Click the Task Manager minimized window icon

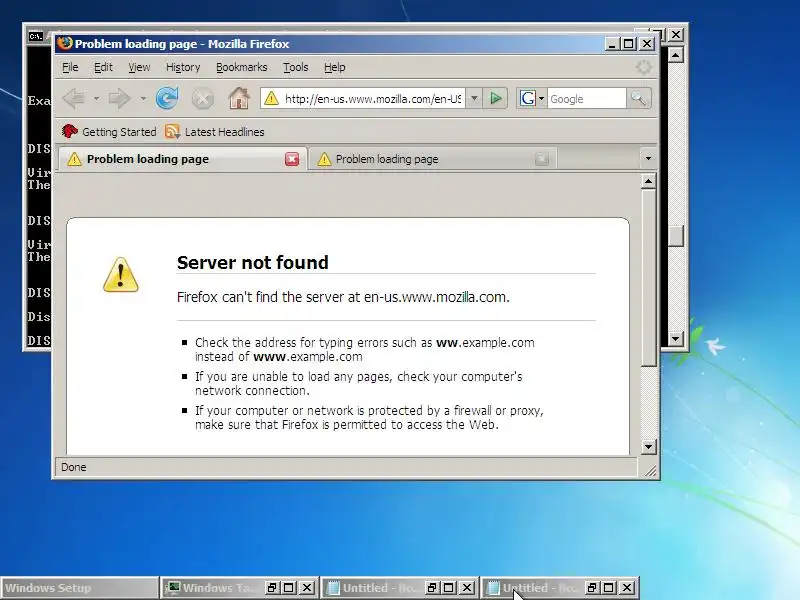[174, 588]
